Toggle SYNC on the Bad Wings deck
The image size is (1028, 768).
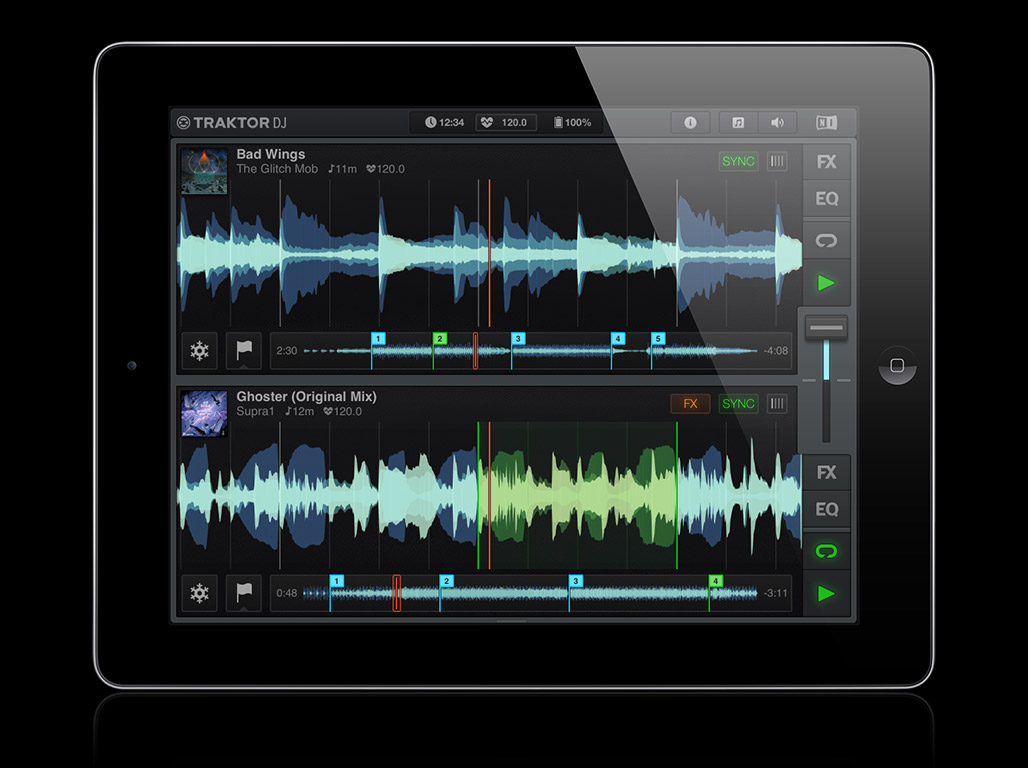[x=738, y=161]
